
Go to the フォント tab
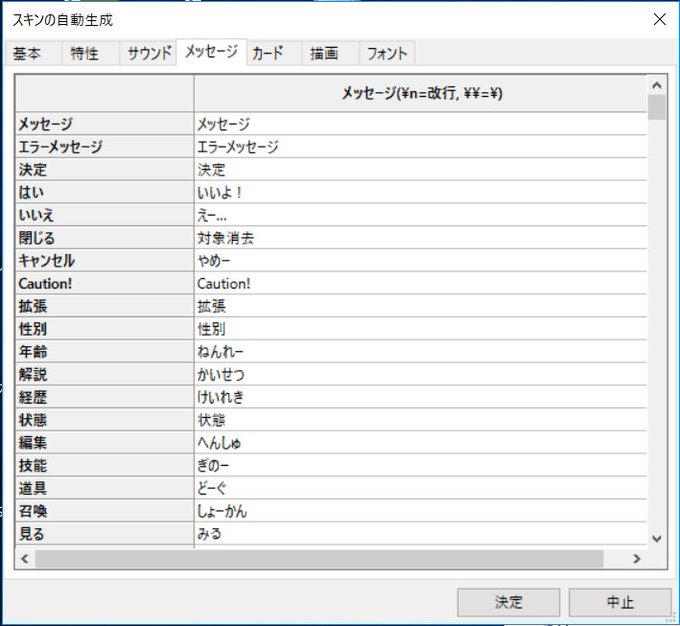pos(387,53)
